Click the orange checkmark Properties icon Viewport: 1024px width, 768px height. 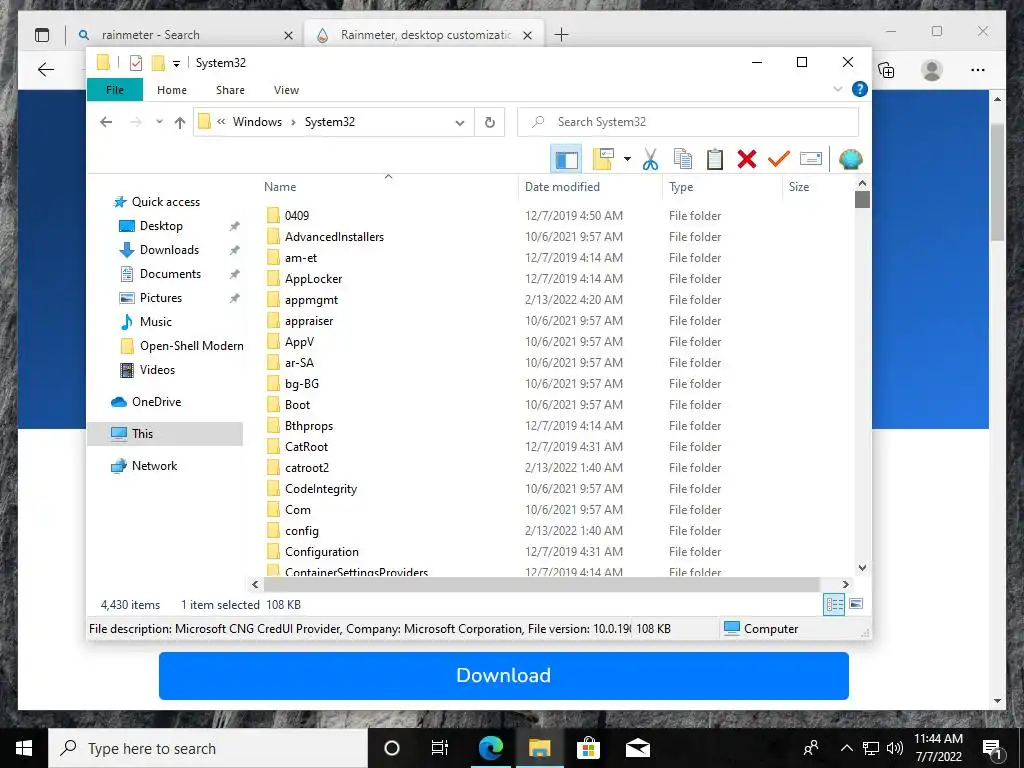(778, 159)
